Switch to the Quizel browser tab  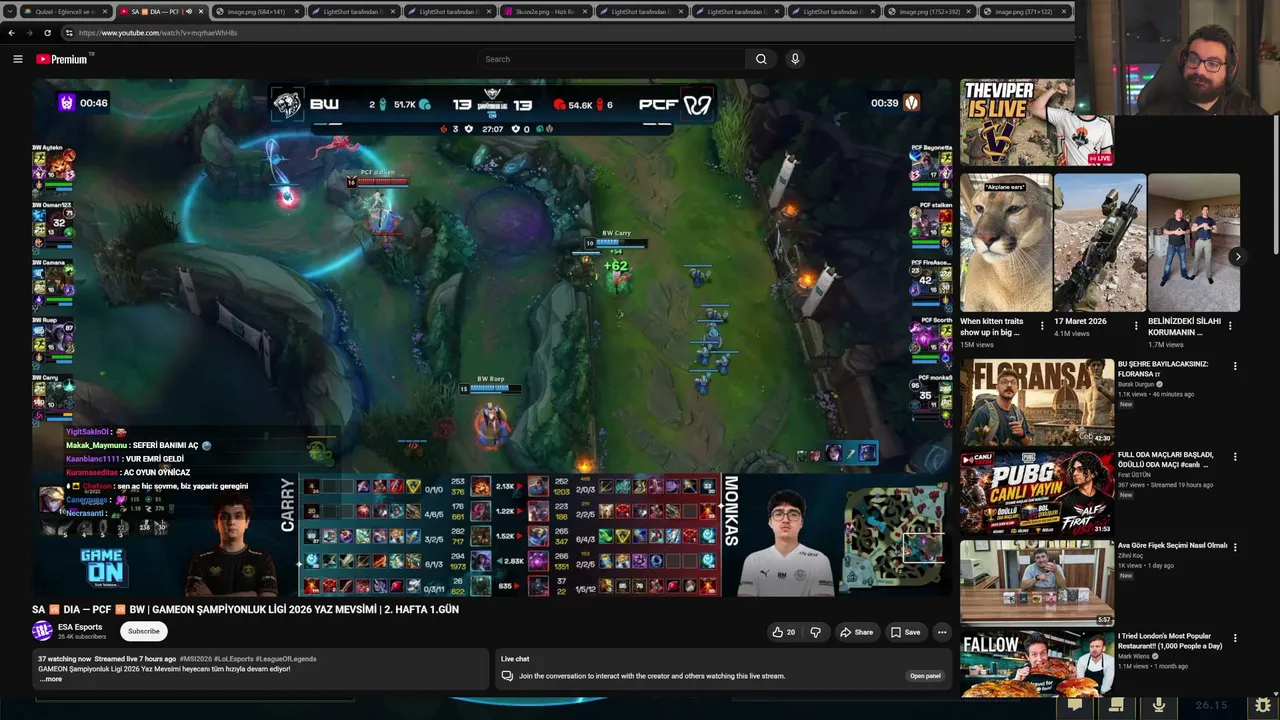tap(66, 12)
